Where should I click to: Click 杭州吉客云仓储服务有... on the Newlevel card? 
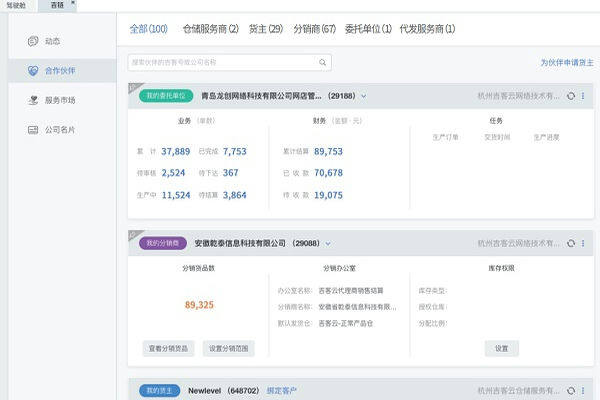pyautogui.click(x=518, y=390)
